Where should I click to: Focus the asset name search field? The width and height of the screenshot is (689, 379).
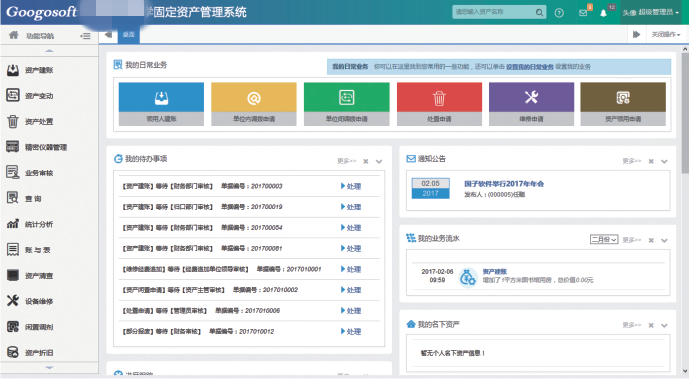click(493, 12)
